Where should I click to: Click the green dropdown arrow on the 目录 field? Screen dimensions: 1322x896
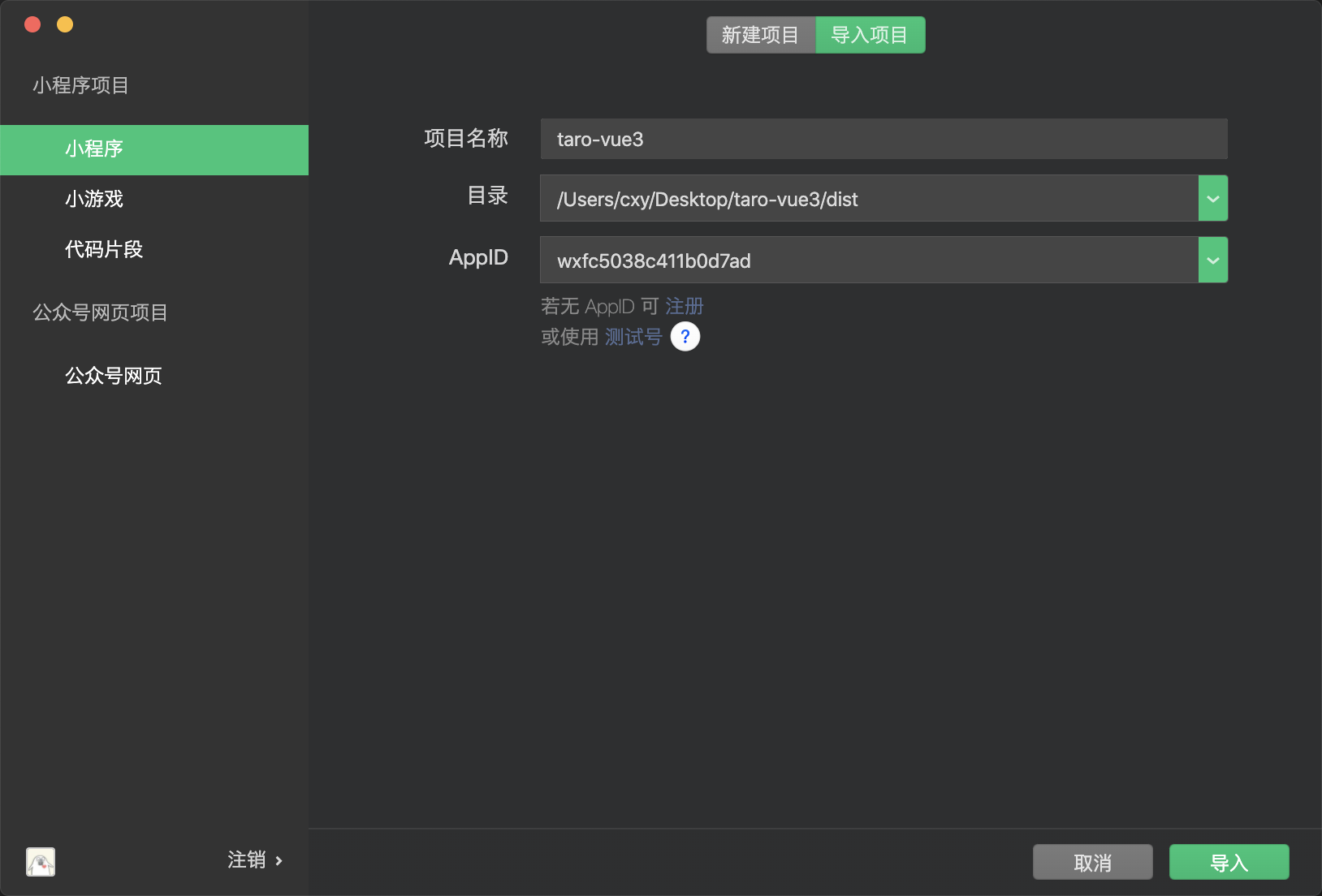(x=1213, y=198)
